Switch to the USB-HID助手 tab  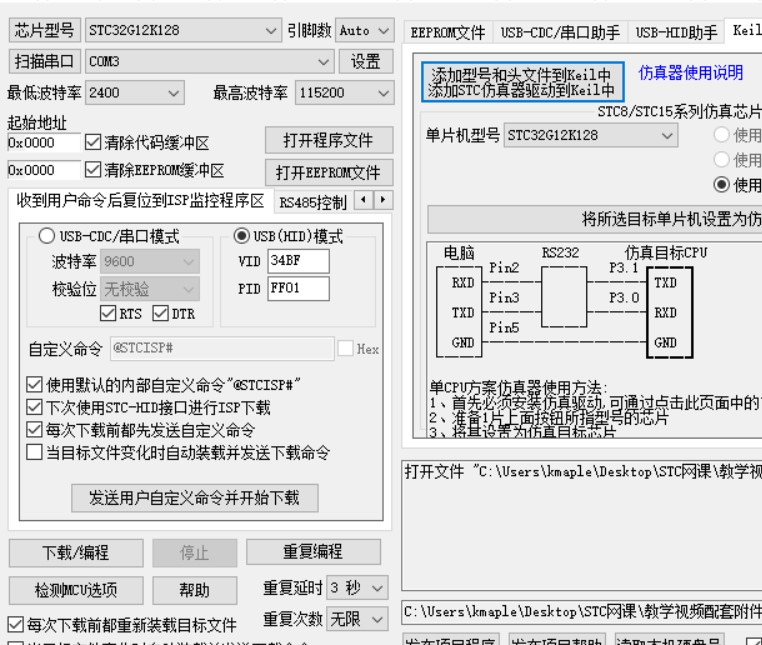[x=676, y=33]
